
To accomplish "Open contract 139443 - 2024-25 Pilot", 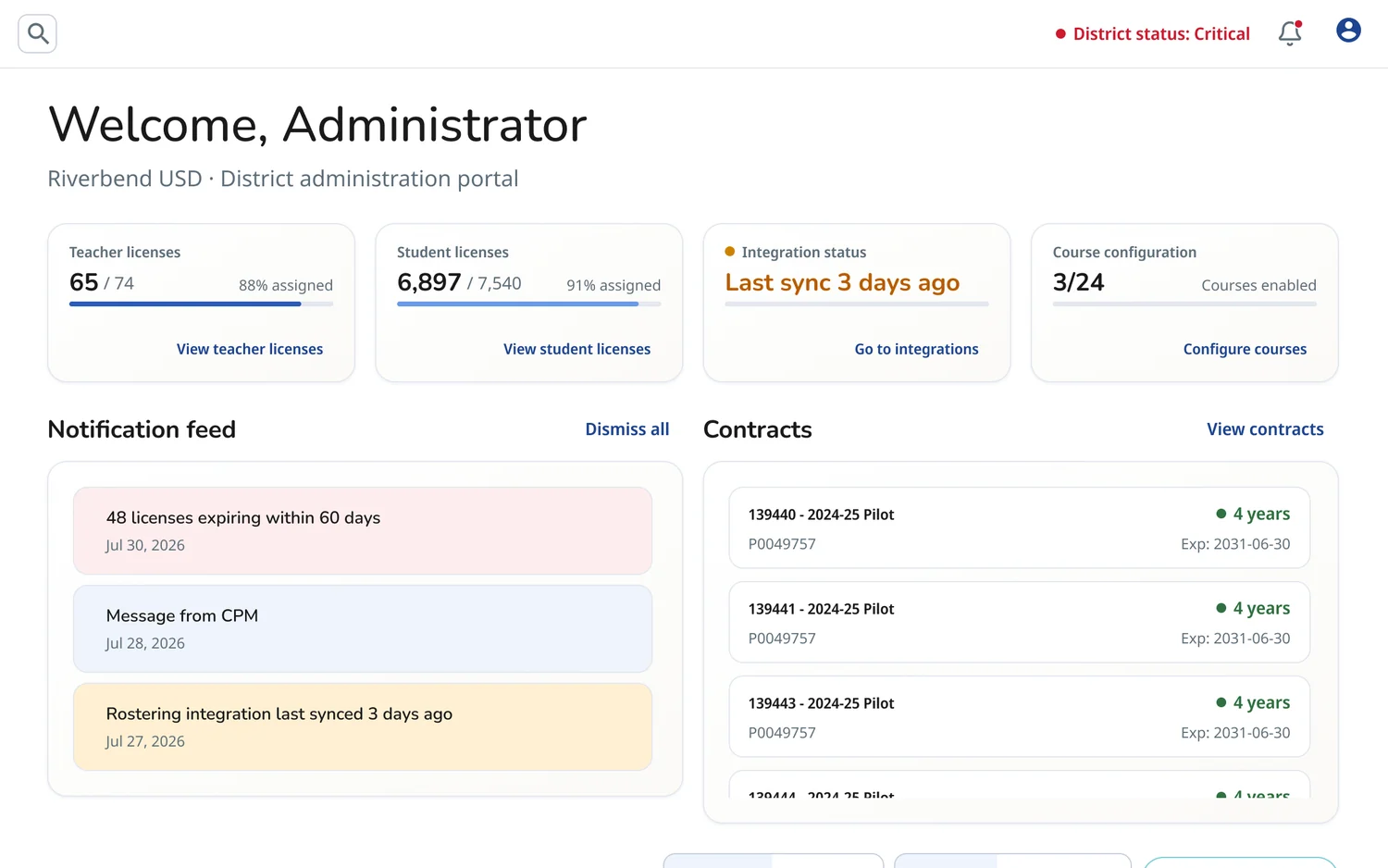I will click(x=1020, y=717).
